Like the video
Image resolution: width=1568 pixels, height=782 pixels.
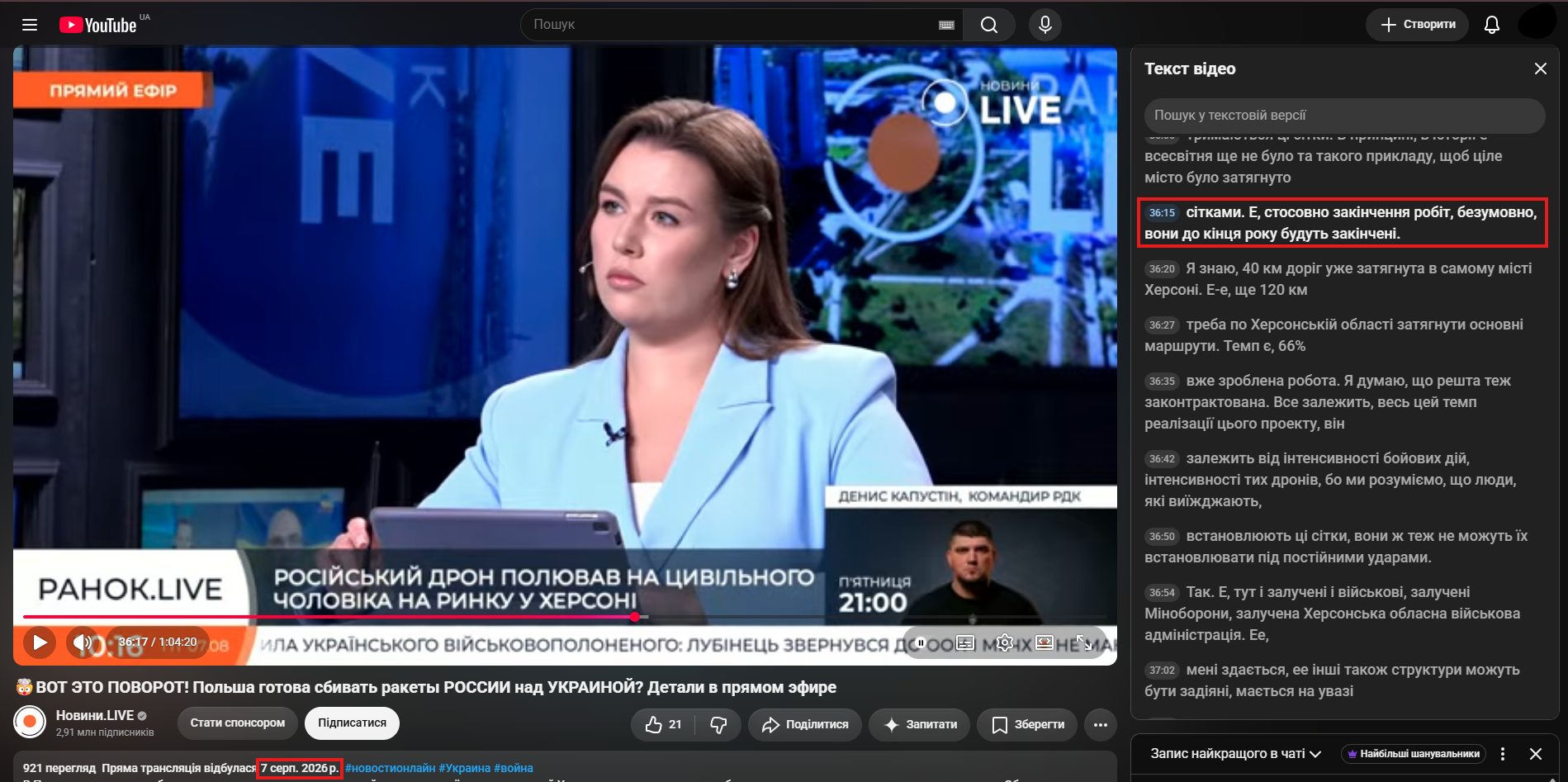tap(663, 724)
